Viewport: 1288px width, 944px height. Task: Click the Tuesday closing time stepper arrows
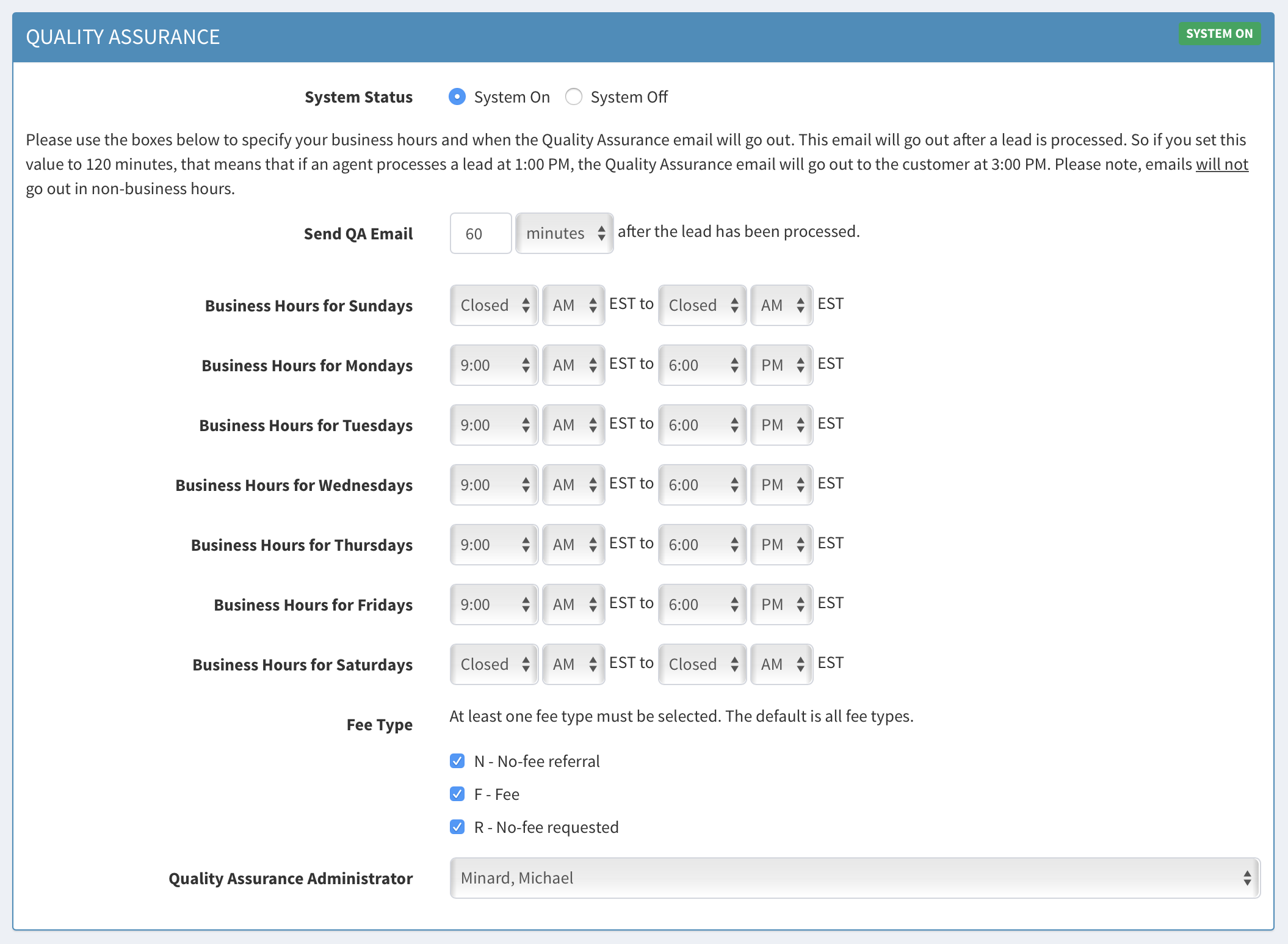pos(734,424)
